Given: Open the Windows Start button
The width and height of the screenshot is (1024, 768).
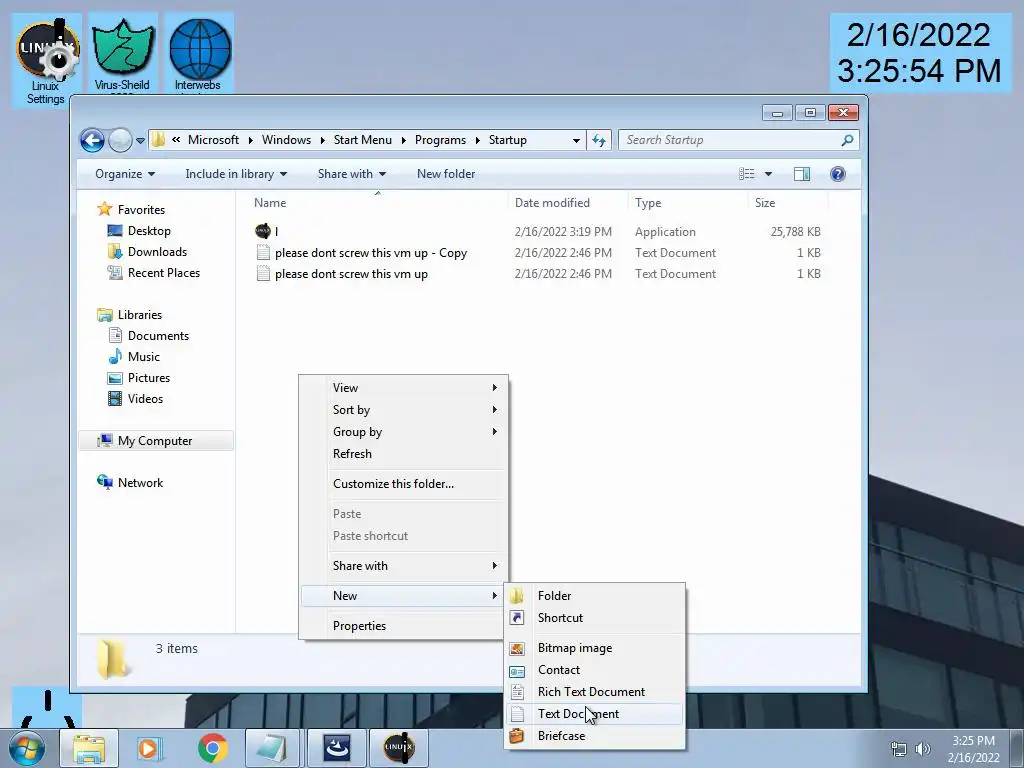Looking at the screenshot, I should [27, 748].
